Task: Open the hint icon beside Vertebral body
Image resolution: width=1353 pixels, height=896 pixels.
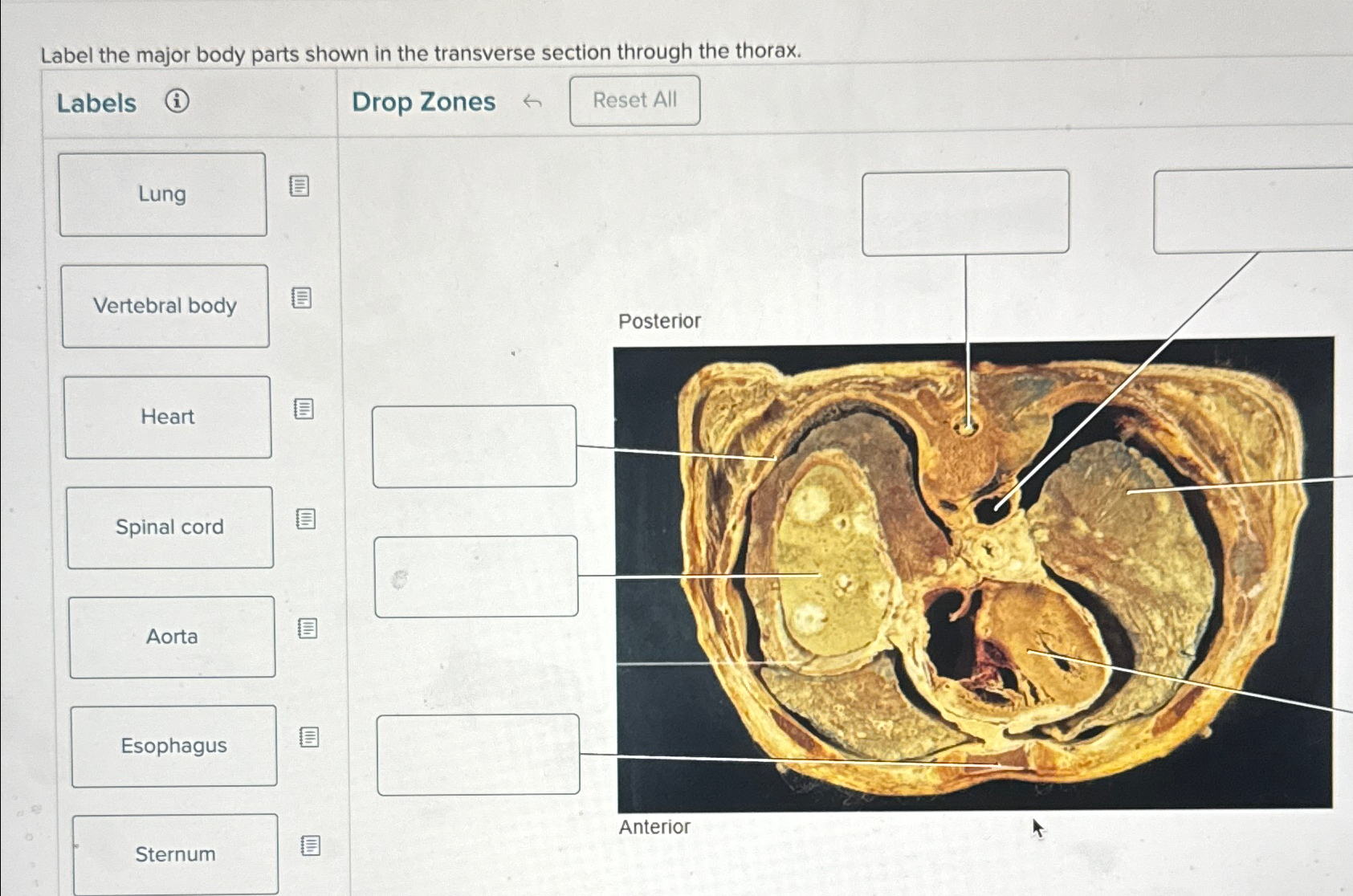Action: pyautogui.click(x=300, y=298)
